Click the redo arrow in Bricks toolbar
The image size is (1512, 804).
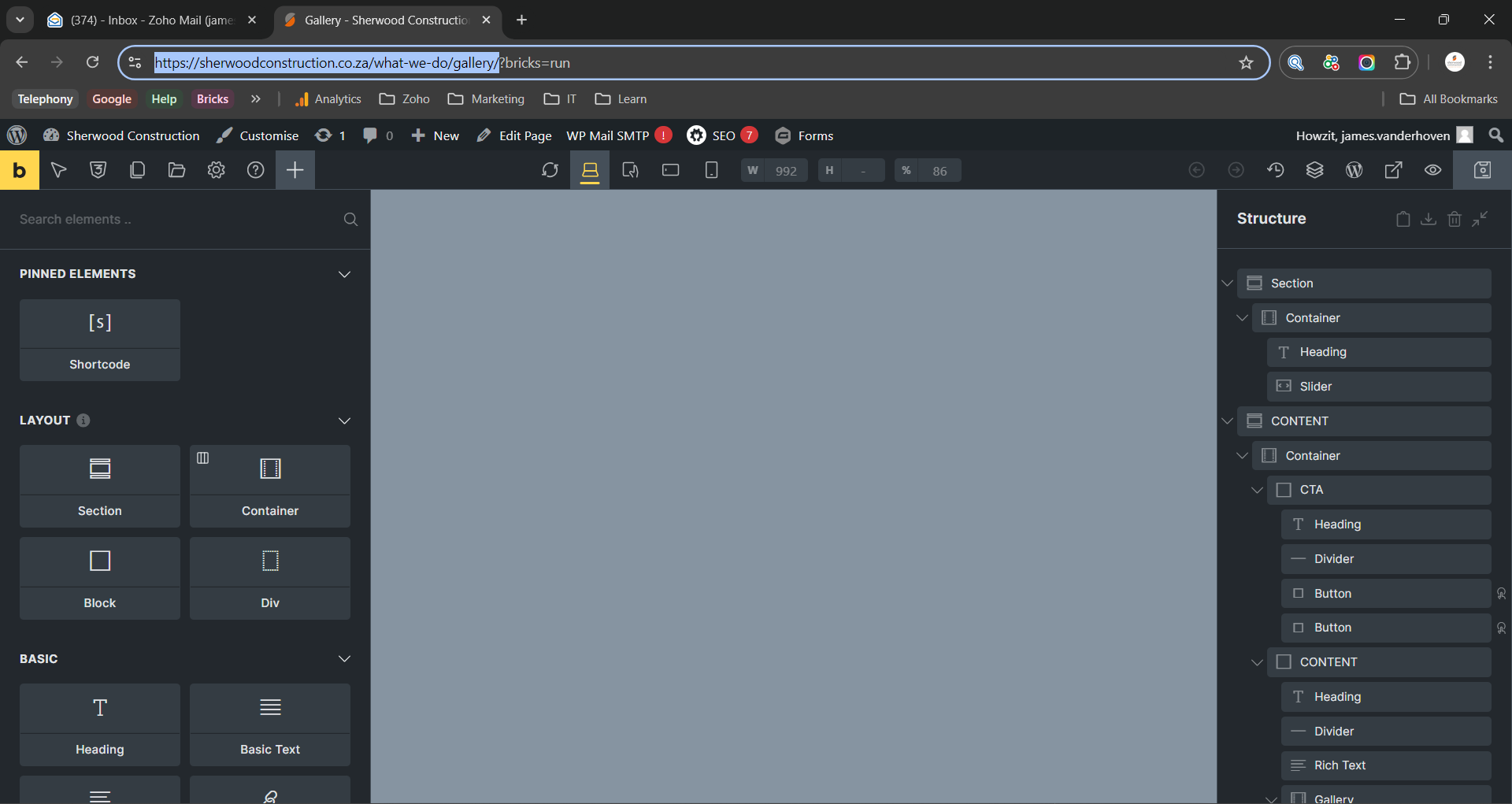[x=1236, y=170]
